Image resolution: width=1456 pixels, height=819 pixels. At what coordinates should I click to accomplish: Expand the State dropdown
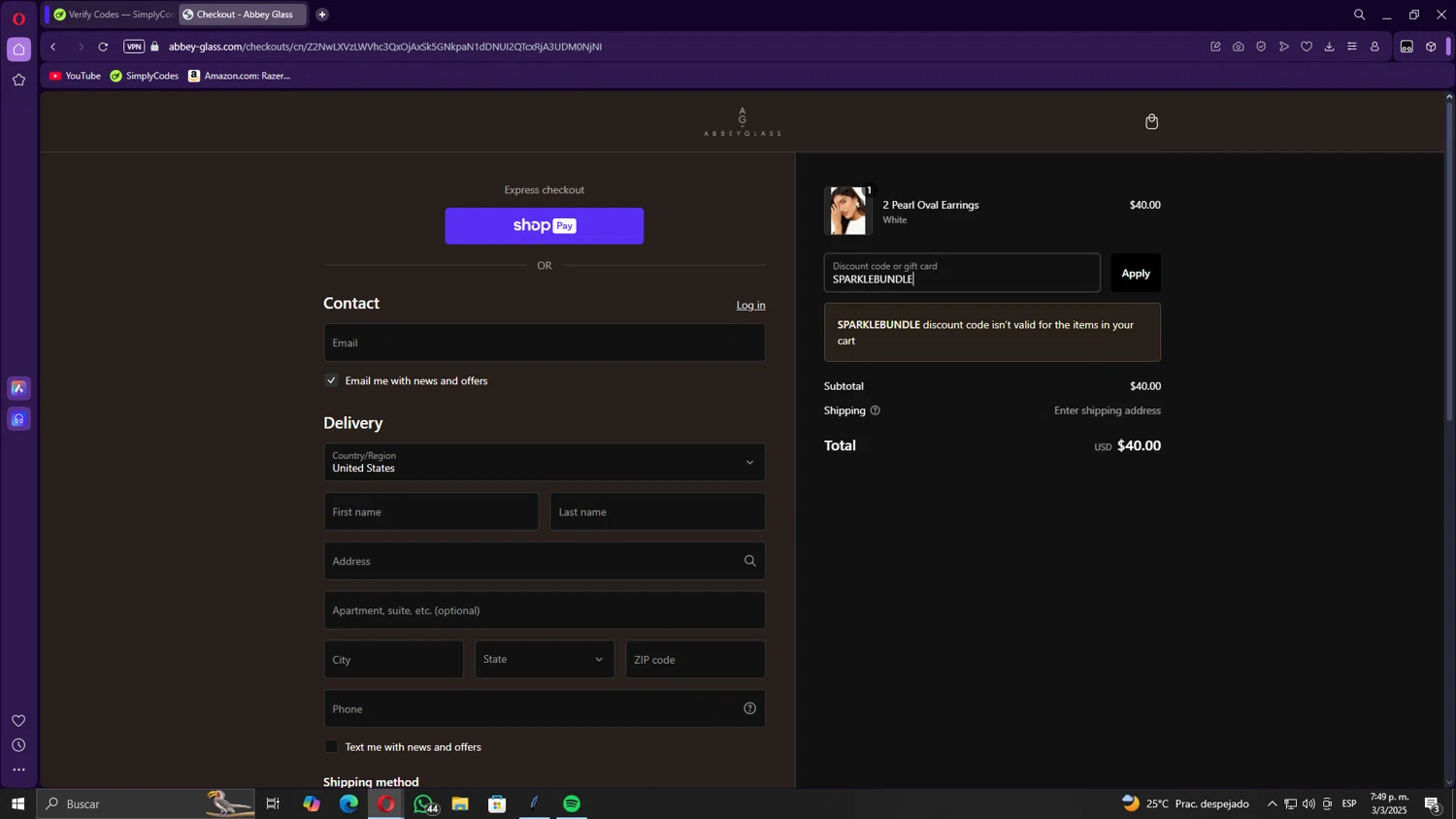[545, 659]
